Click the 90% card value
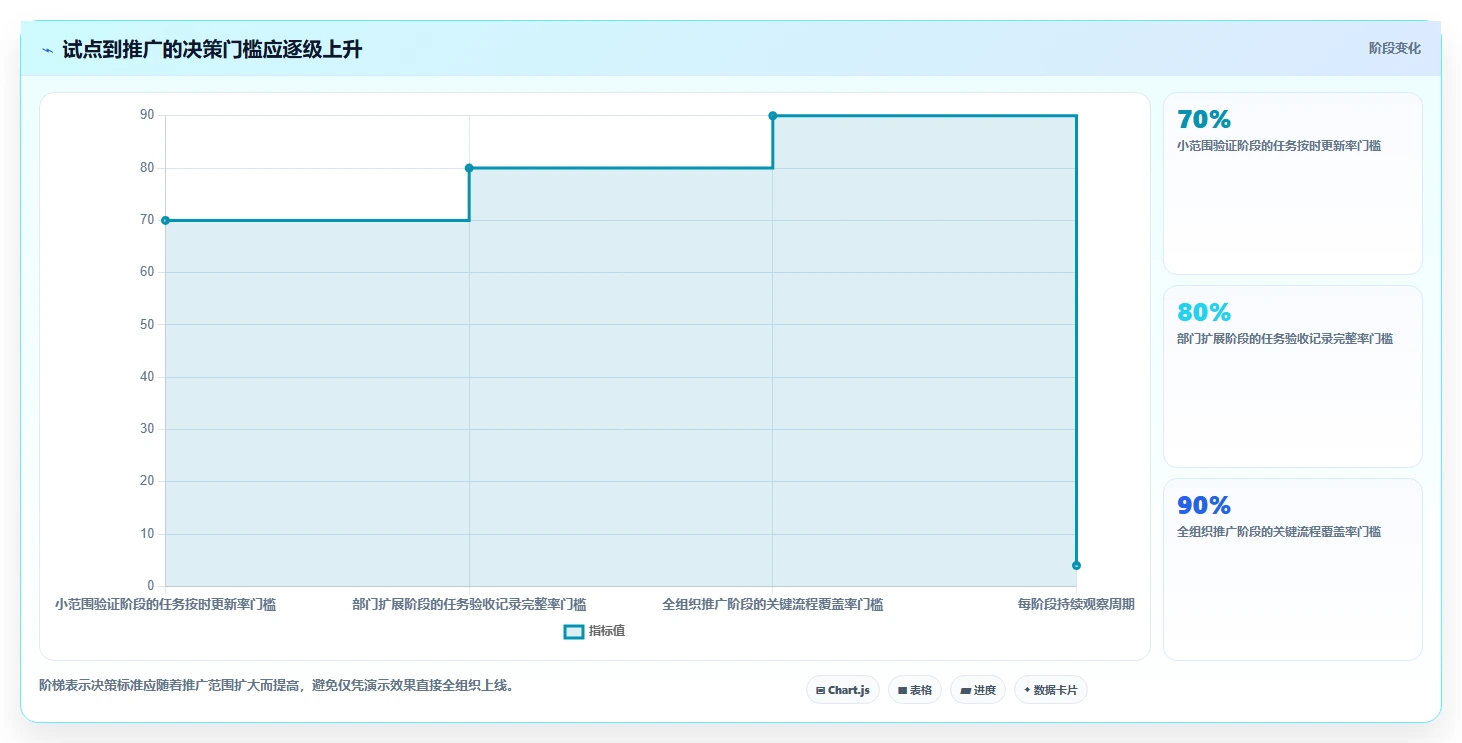The image size is (1462, 743). click(x=1204, y=505)
